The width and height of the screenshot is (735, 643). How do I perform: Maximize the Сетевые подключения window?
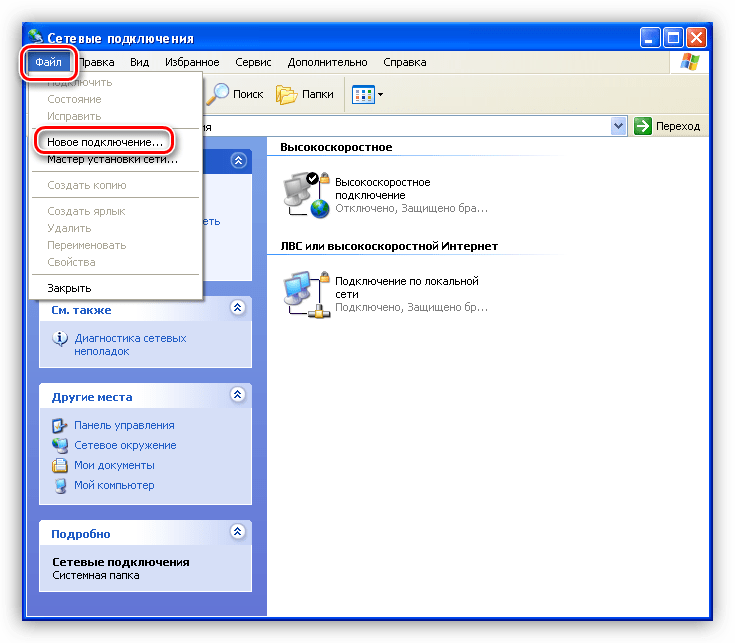click(674, 38)
